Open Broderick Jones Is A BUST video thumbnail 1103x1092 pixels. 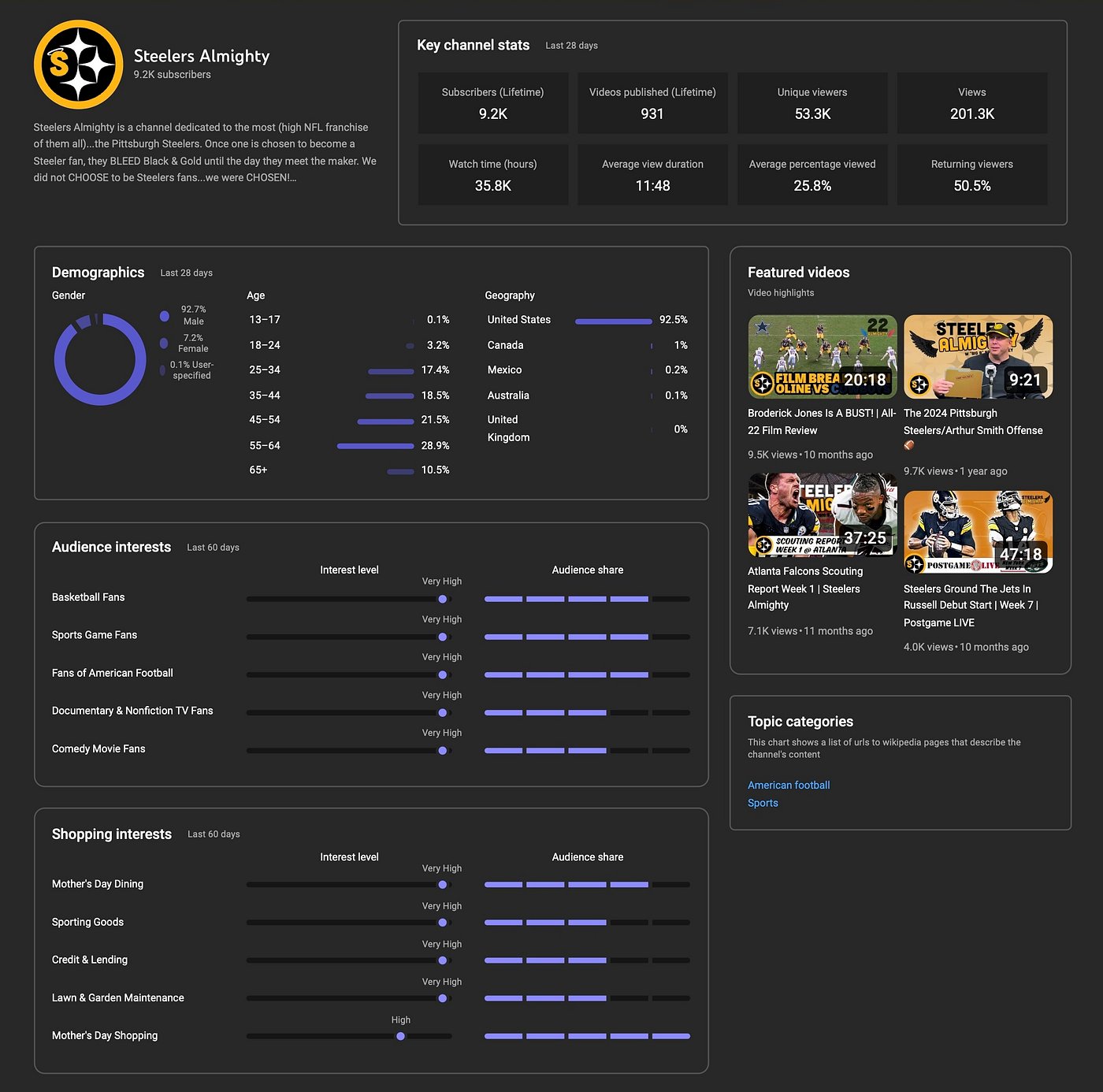coord(822,357)
